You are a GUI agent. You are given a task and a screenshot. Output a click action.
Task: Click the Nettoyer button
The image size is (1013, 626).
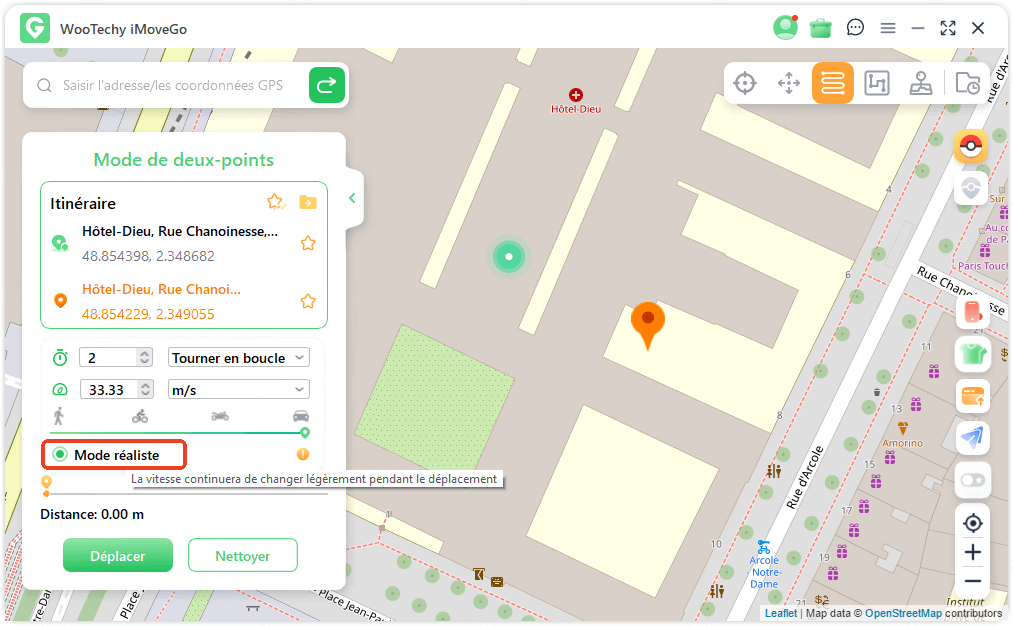242,556
